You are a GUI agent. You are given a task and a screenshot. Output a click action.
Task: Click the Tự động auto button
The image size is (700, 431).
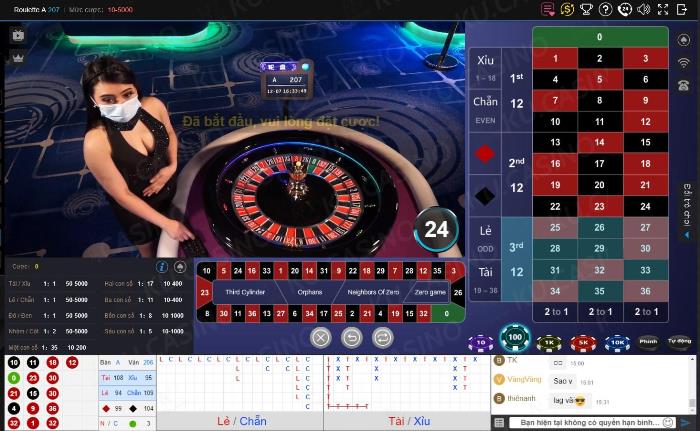(679, 342)
